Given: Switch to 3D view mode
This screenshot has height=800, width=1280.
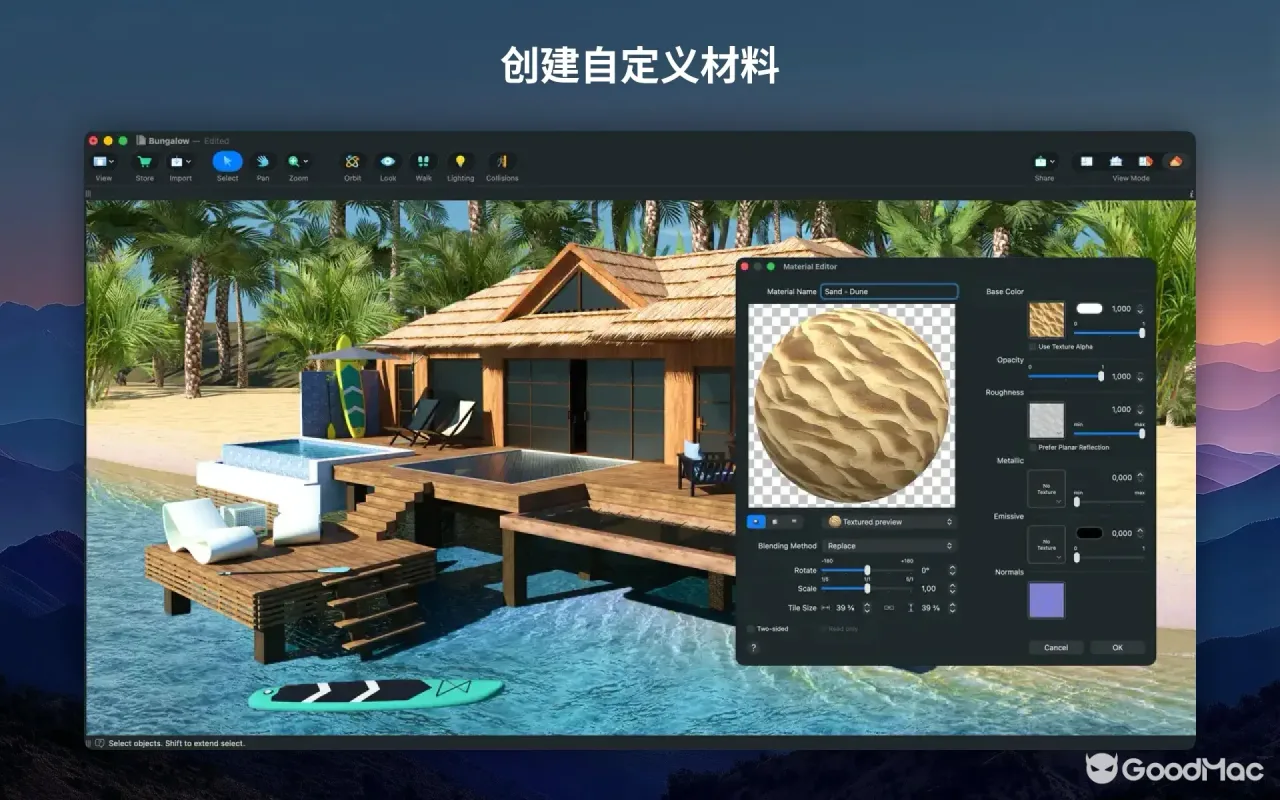Looking at the screenshot, I should 1175,162.
